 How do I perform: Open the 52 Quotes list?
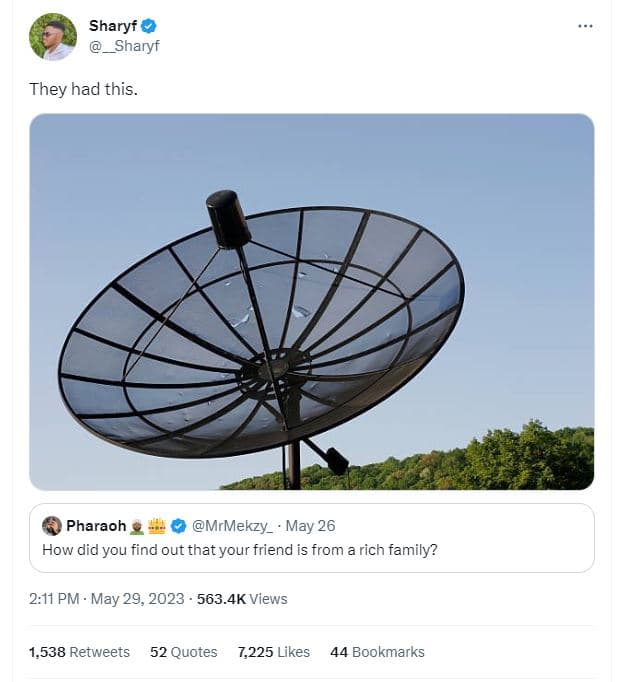click(x=183, y=652)
